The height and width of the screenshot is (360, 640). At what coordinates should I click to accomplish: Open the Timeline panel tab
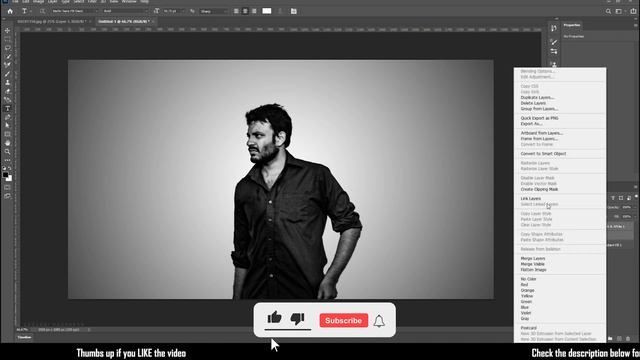(x=24, y=338)
